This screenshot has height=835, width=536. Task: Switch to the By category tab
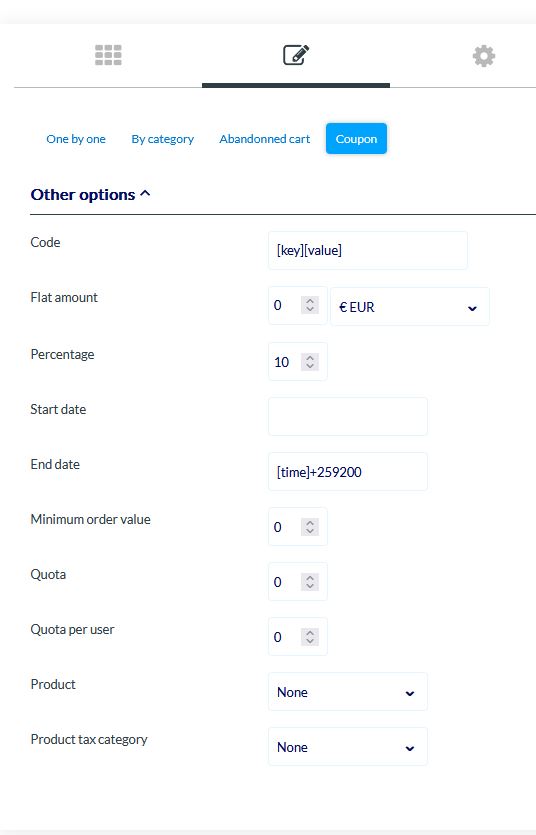point(163,139)
